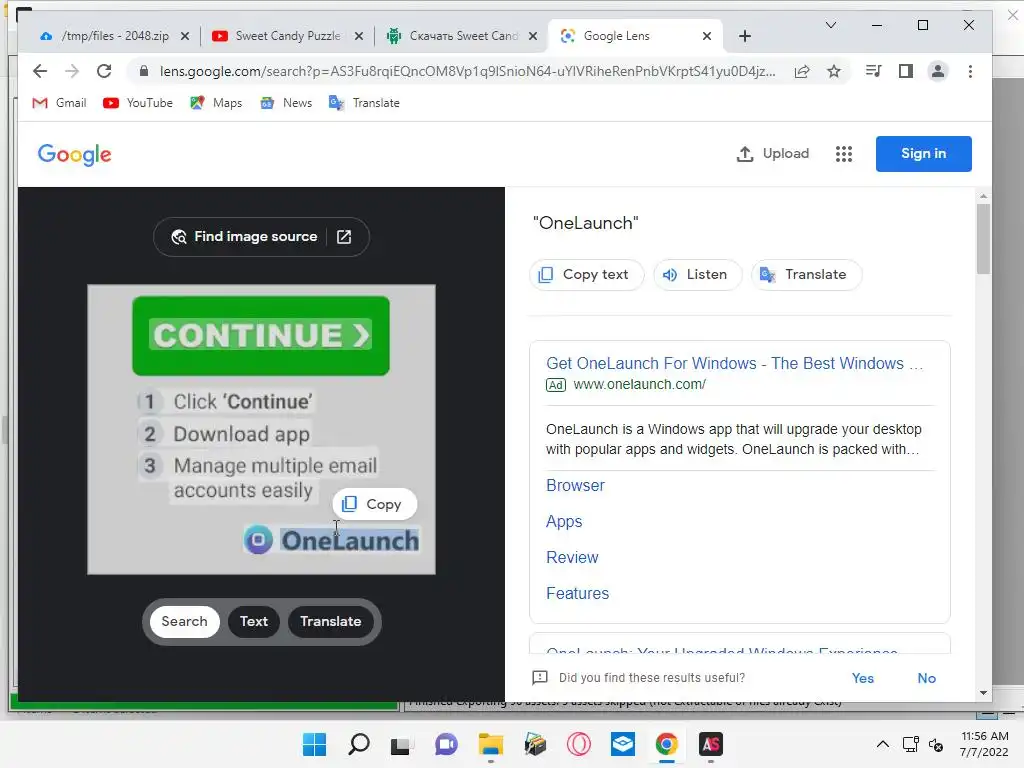Click the www.onelaunch.com/ URL text
This screenshot has width=1024, height=768.
pos(639,385)
